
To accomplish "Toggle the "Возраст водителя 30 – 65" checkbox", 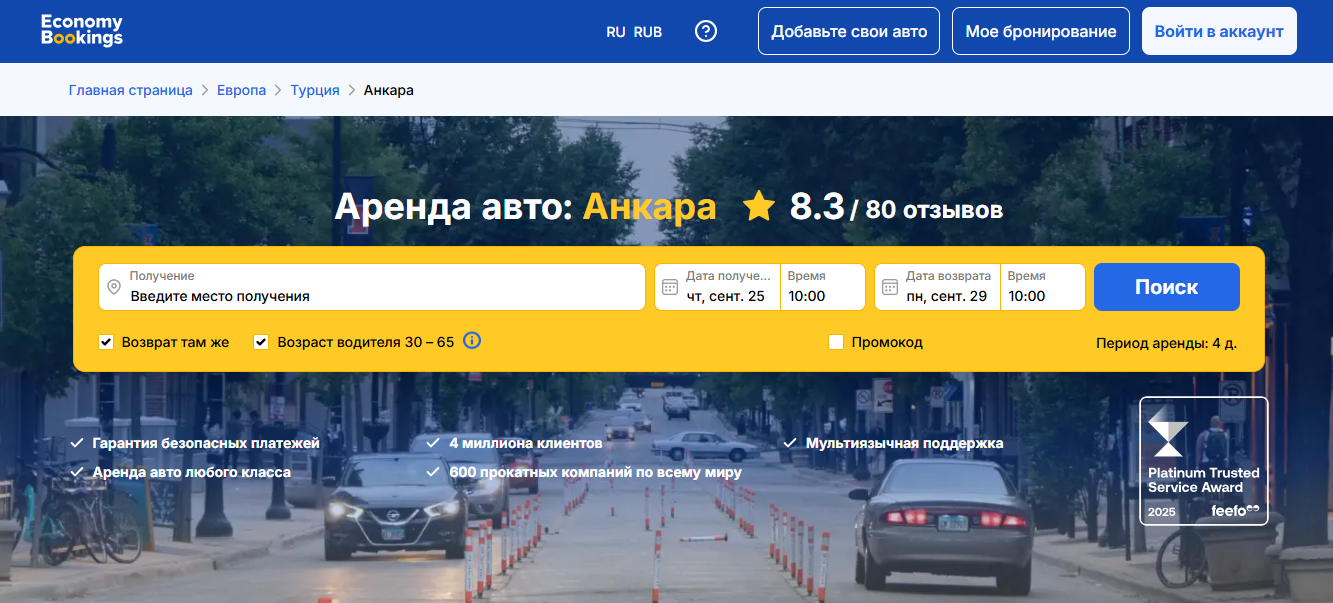I will 261,342.
